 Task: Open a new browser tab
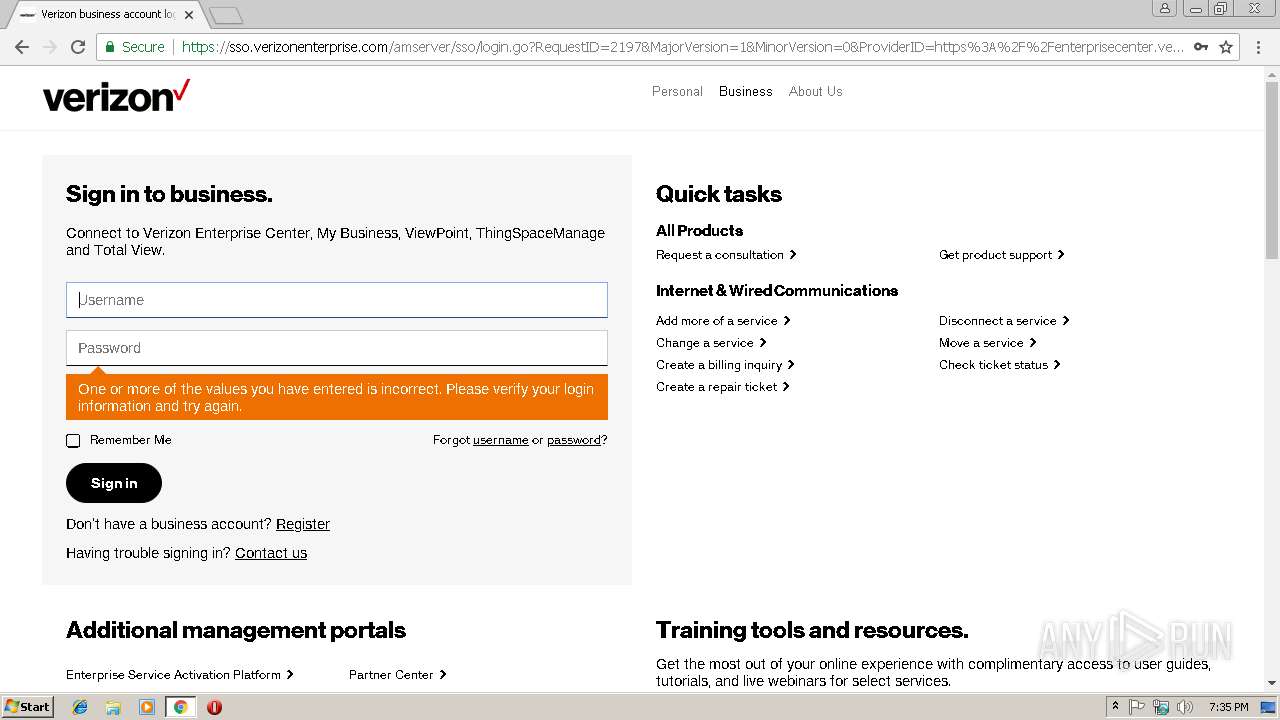pos(227,15)
